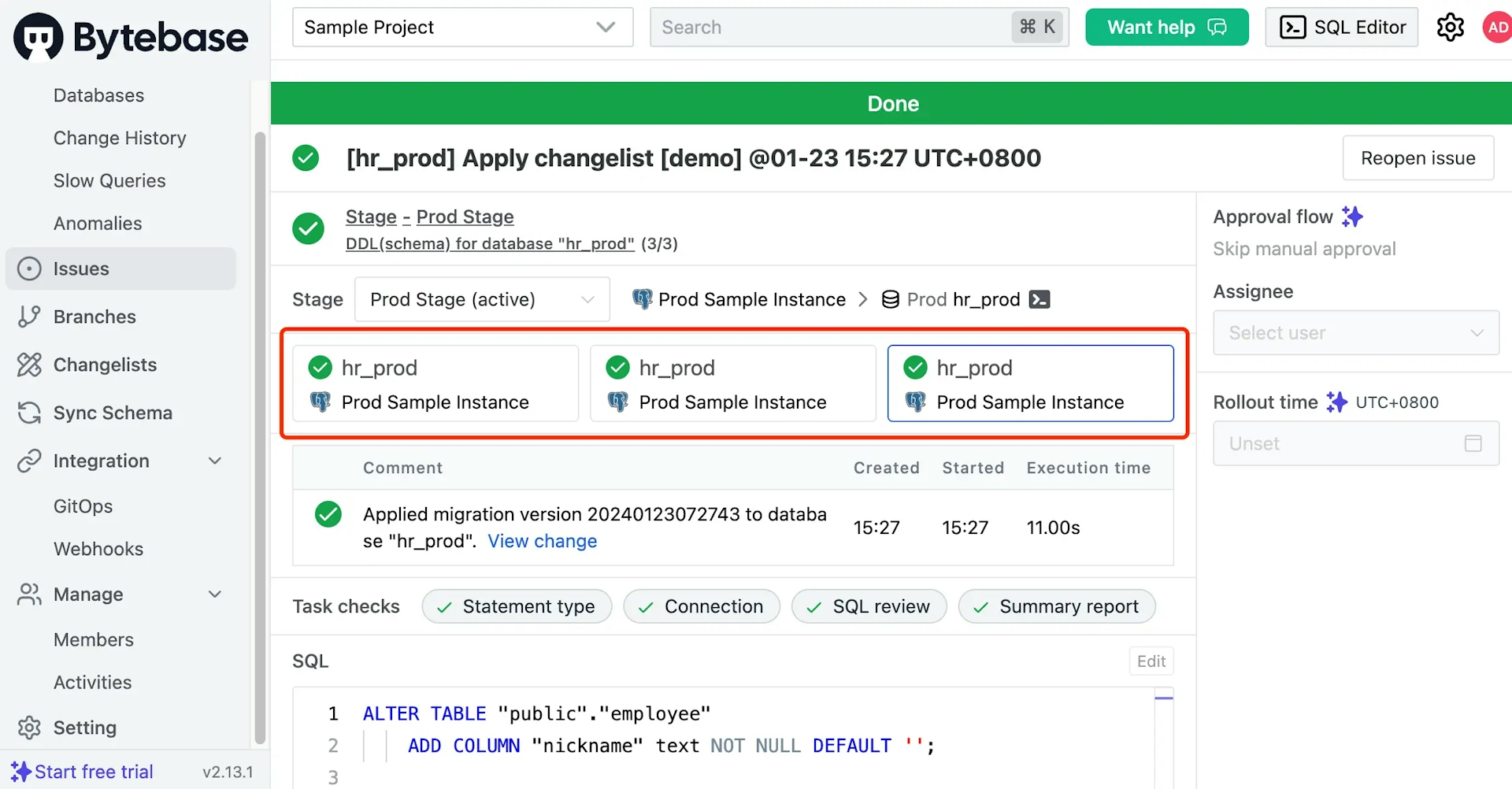Click the Statement type task check
1512x789 pixels.
(x=517, y=606)
